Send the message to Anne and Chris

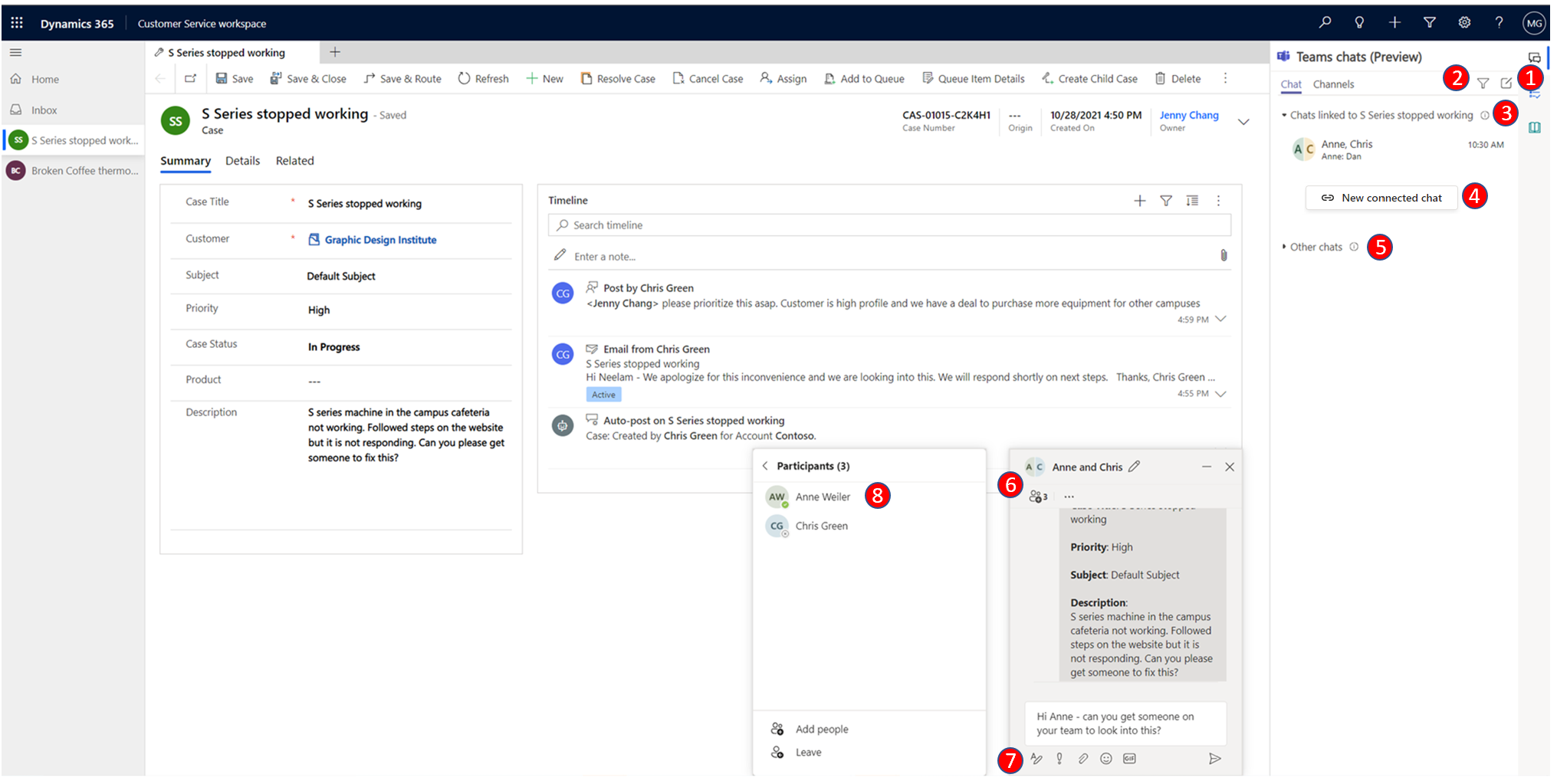click(1215, 759)
